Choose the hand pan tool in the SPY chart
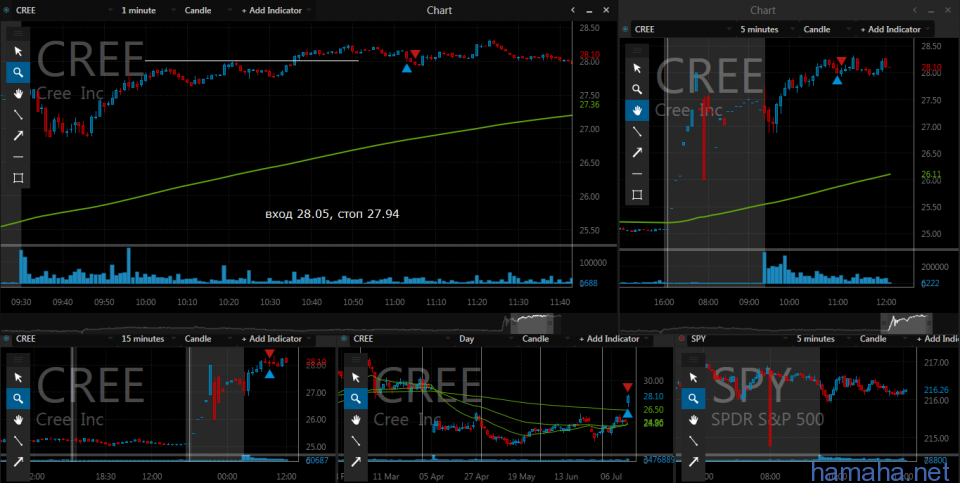 693,420
